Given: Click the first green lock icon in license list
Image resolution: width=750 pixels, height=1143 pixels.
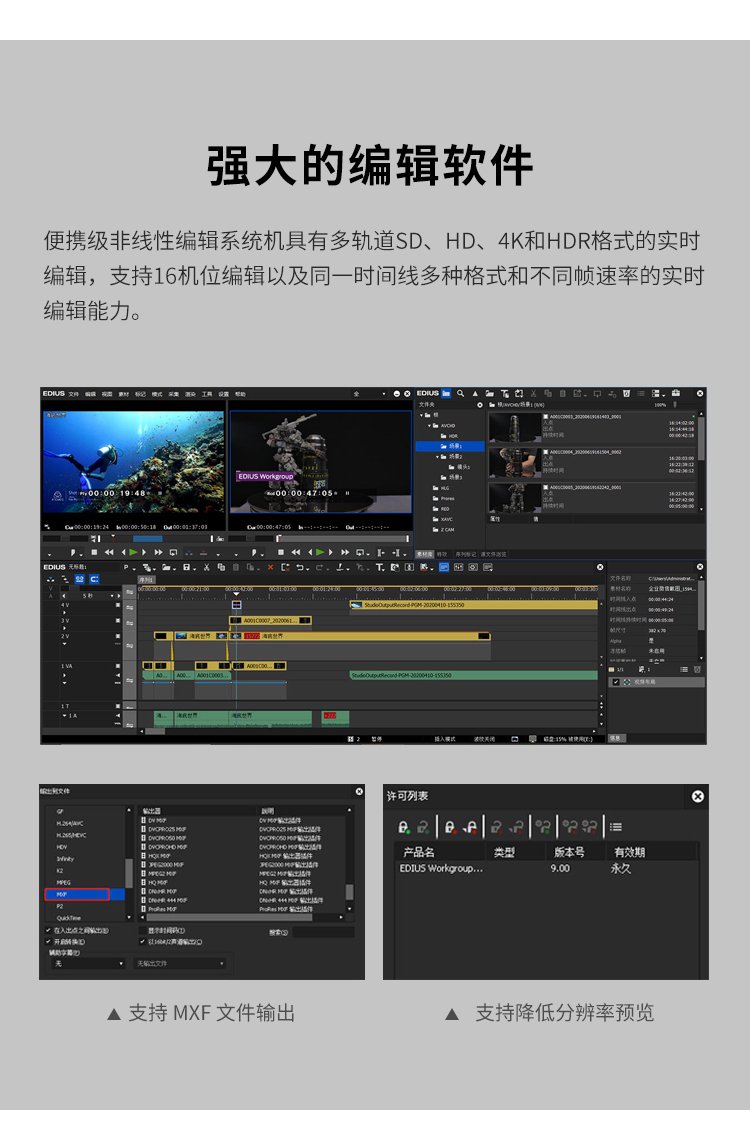Looking at the screenshot, I should [404, 827].
